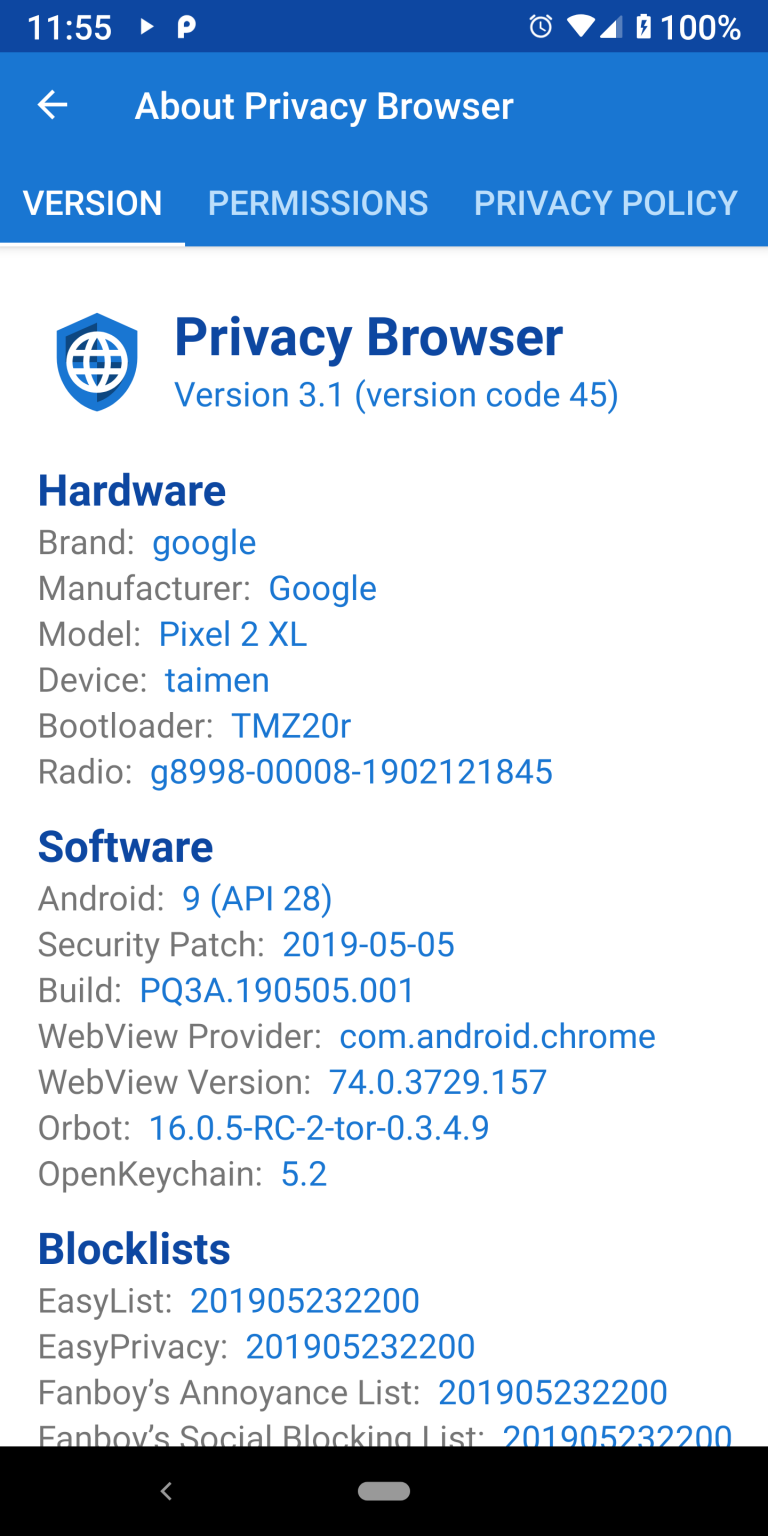This screenshot has height=1536, width=768.
Task: Switch to the PERMISSIONS tab
Action: pos(317,203)
